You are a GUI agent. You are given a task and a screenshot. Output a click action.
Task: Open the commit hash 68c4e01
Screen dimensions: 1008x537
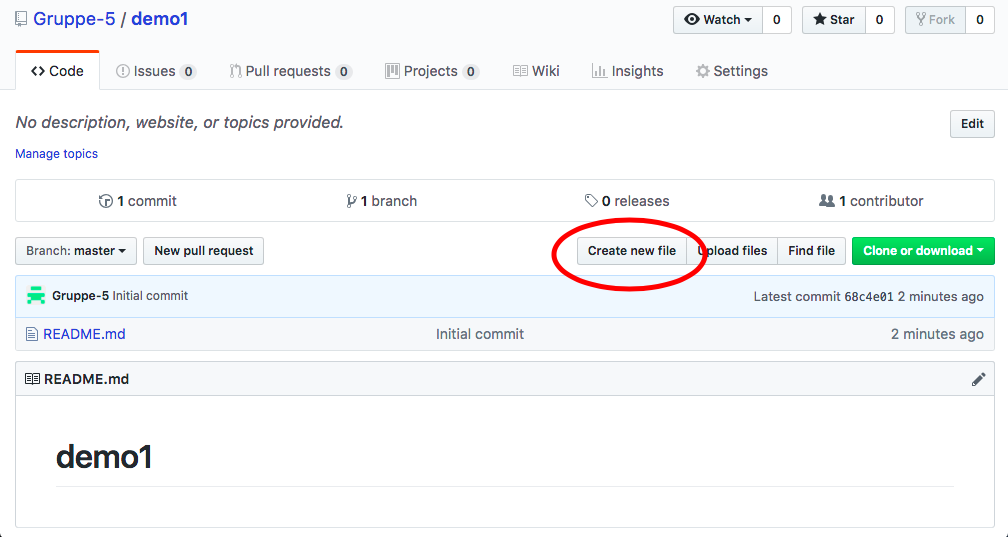click(x=868, y=296)
